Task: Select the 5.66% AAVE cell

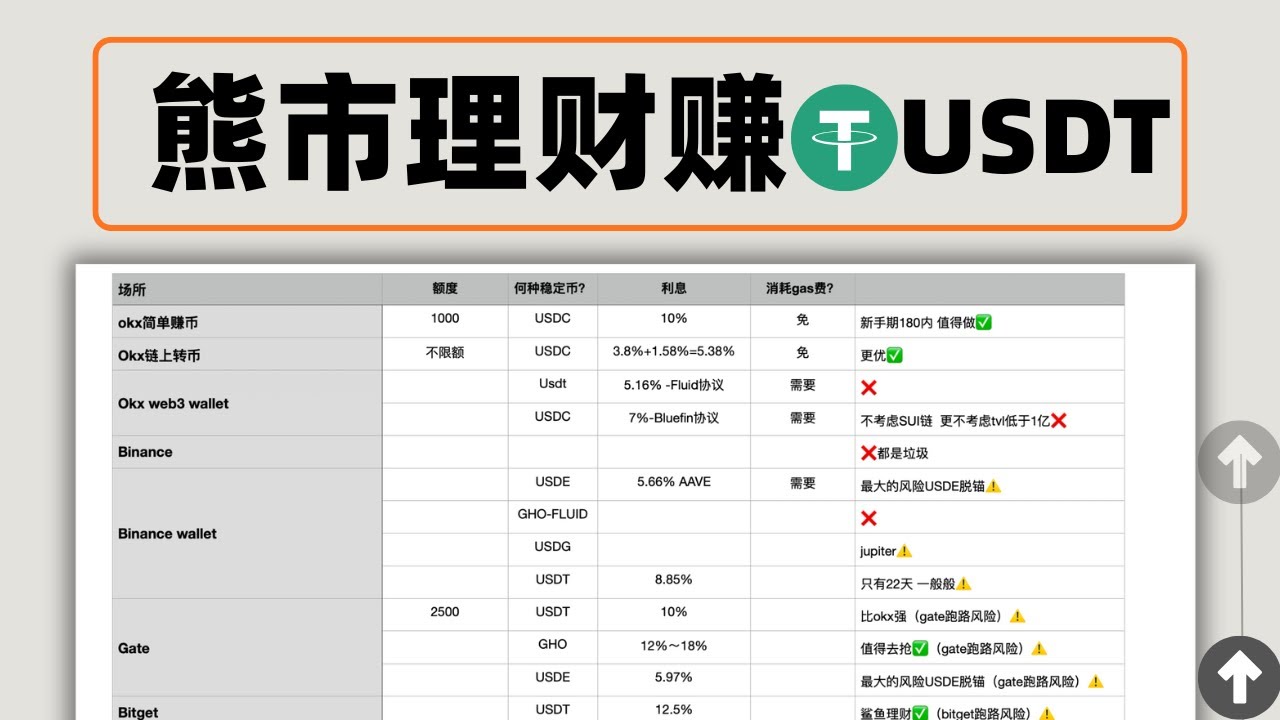Action: pyautogui.click(x=674, y=482)
